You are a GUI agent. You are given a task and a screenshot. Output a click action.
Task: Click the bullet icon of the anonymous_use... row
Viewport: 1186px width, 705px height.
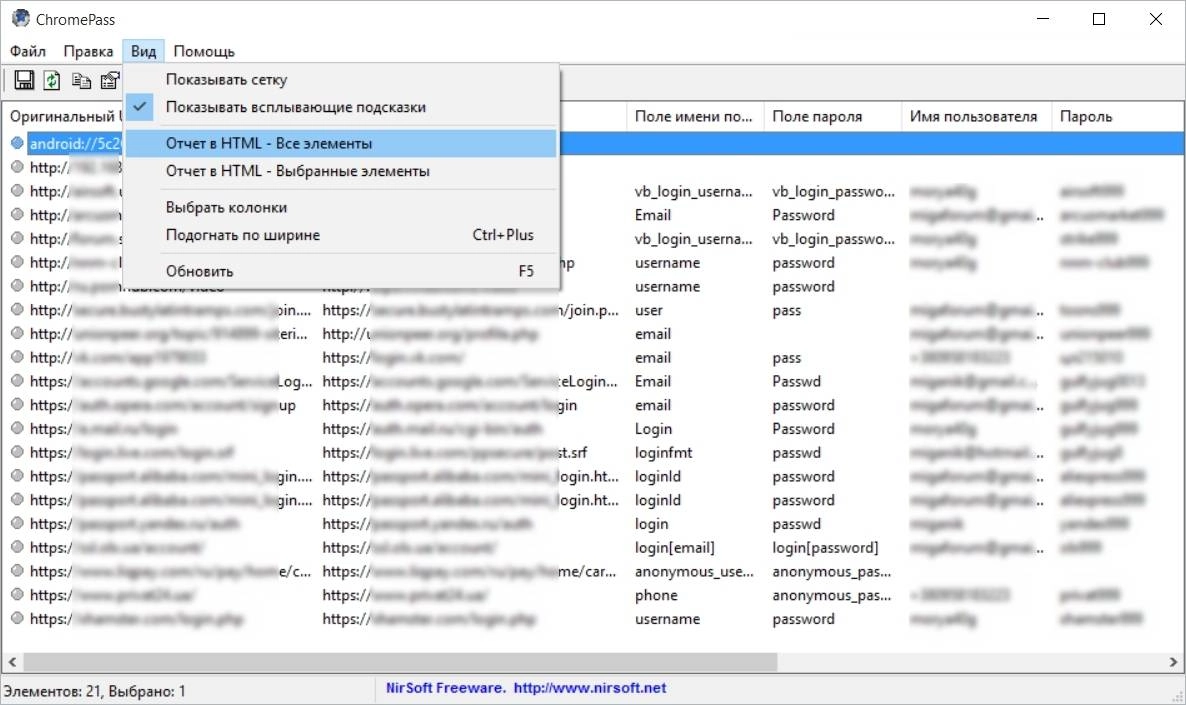pyautogui.click(x=17, y=571)
